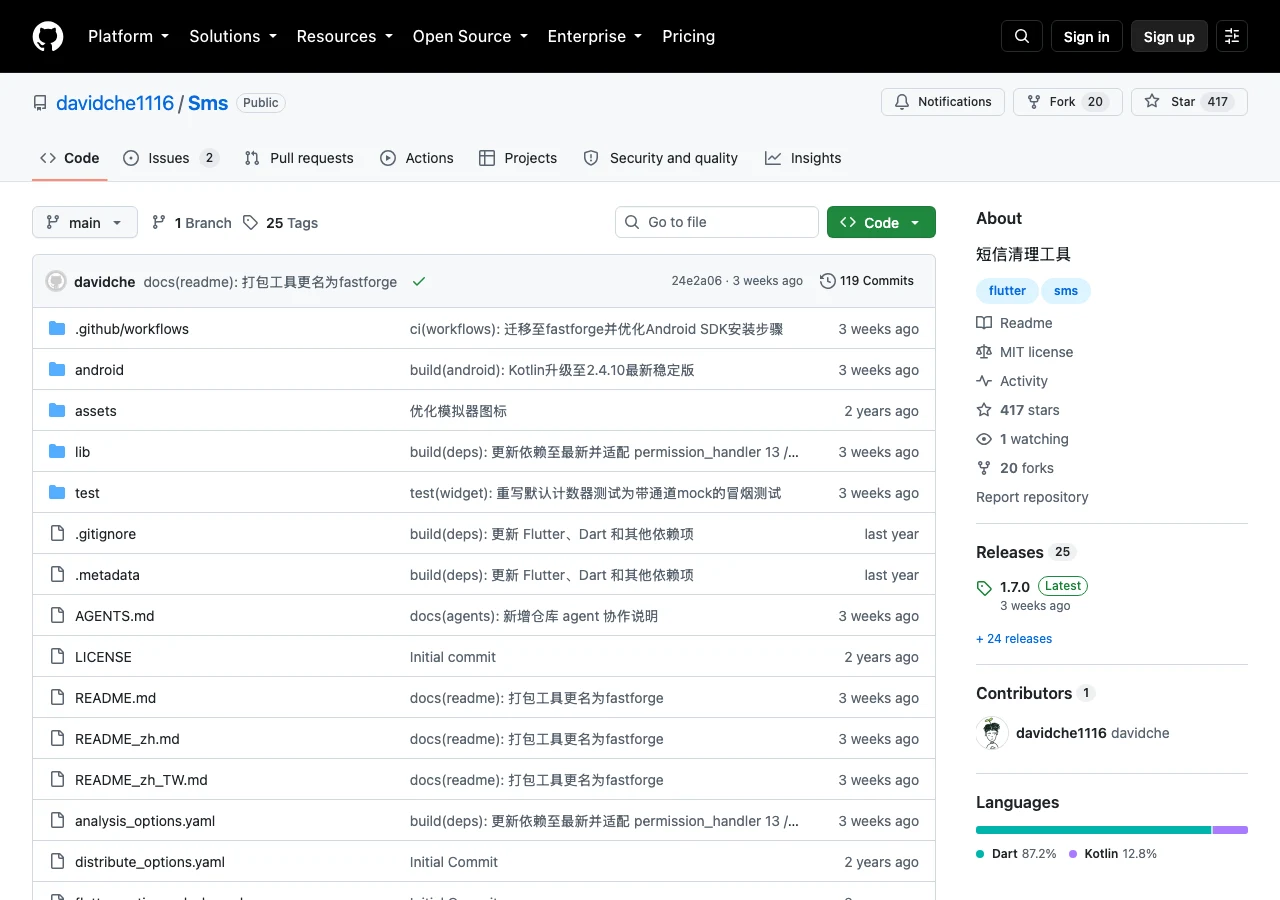
Task: Click the green check status icon
Action: point(419,282)
